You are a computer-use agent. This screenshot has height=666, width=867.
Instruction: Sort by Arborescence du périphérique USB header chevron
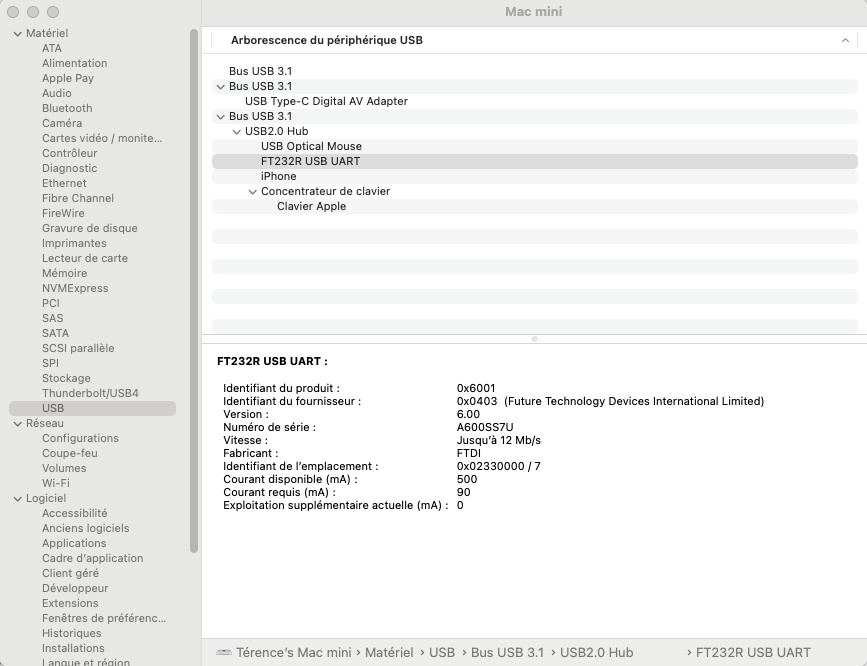(x=845, y=41)
